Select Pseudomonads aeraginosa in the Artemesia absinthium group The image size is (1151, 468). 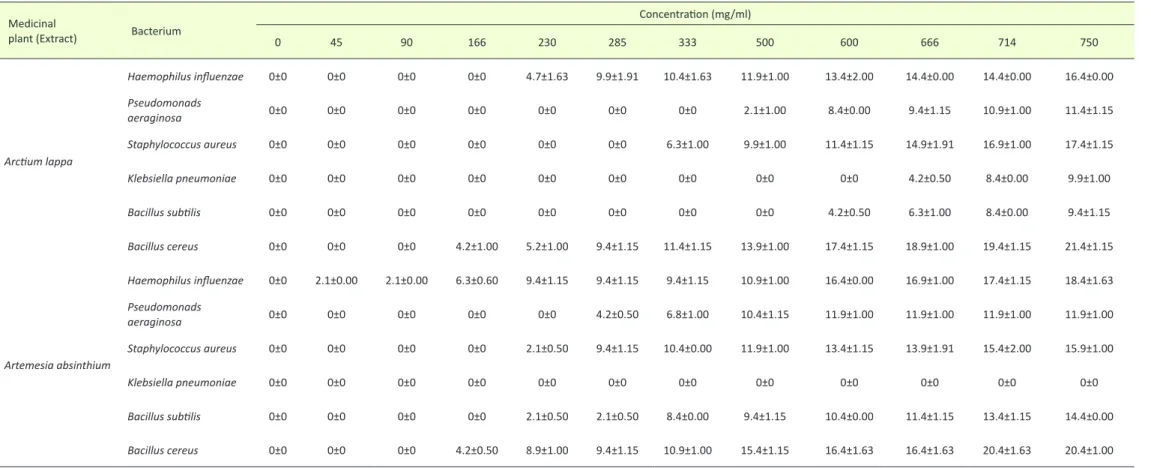tap(164, 314)
